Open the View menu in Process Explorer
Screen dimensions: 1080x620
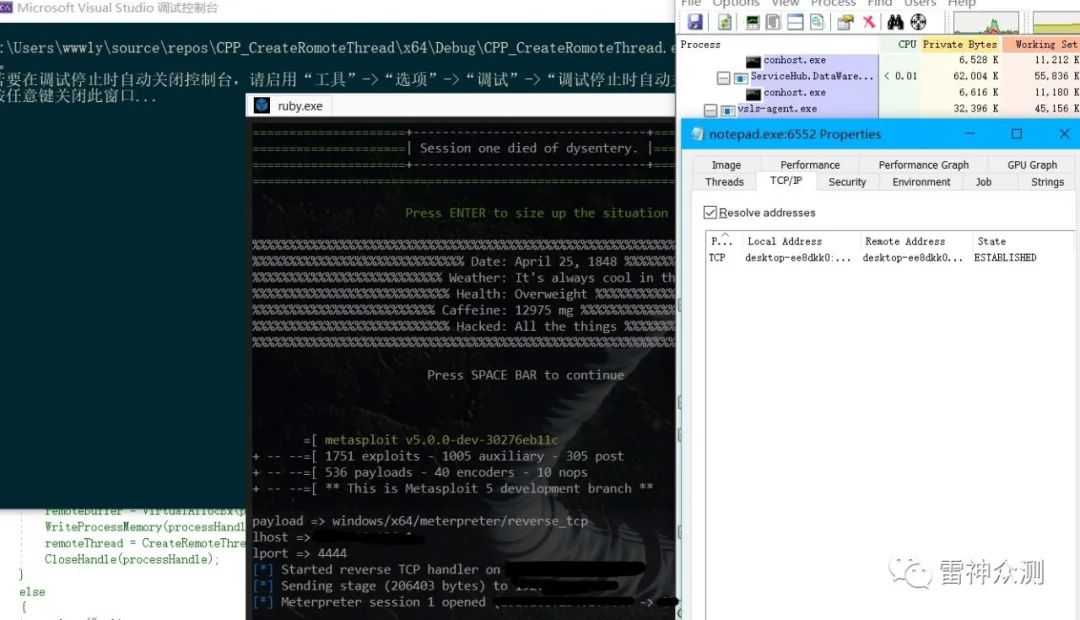(785, 3)
